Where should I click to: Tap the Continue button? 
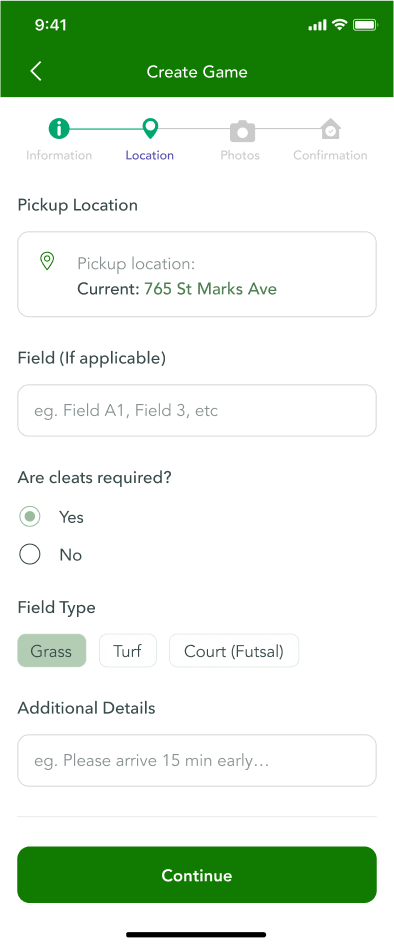(197, 875)
